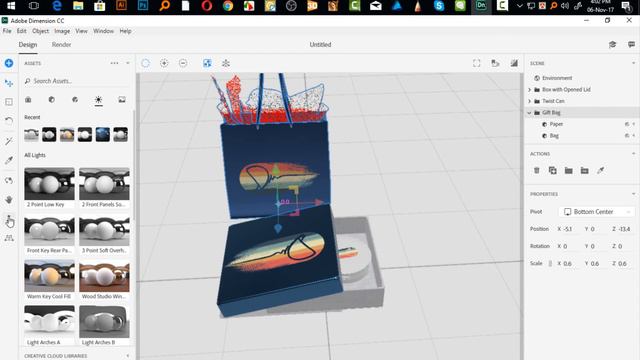Select the Select and Move tool
This screenshot has width=640, height=360.
pos(9,83)
